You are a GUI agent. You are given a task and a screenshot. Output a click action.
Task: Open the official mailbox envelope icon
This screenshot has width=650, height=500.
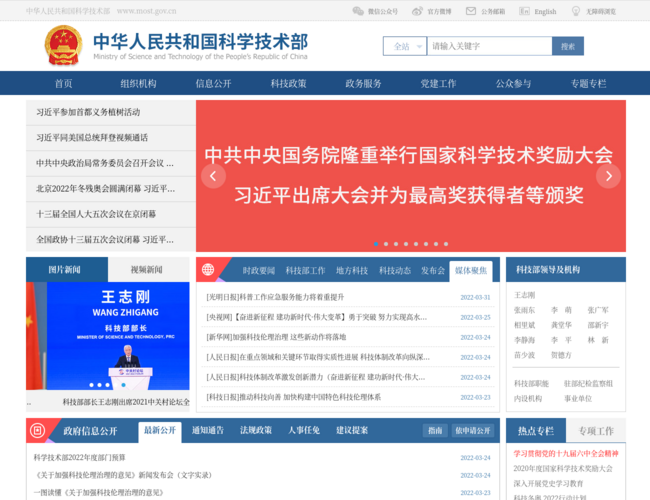(x=471, y=11)
